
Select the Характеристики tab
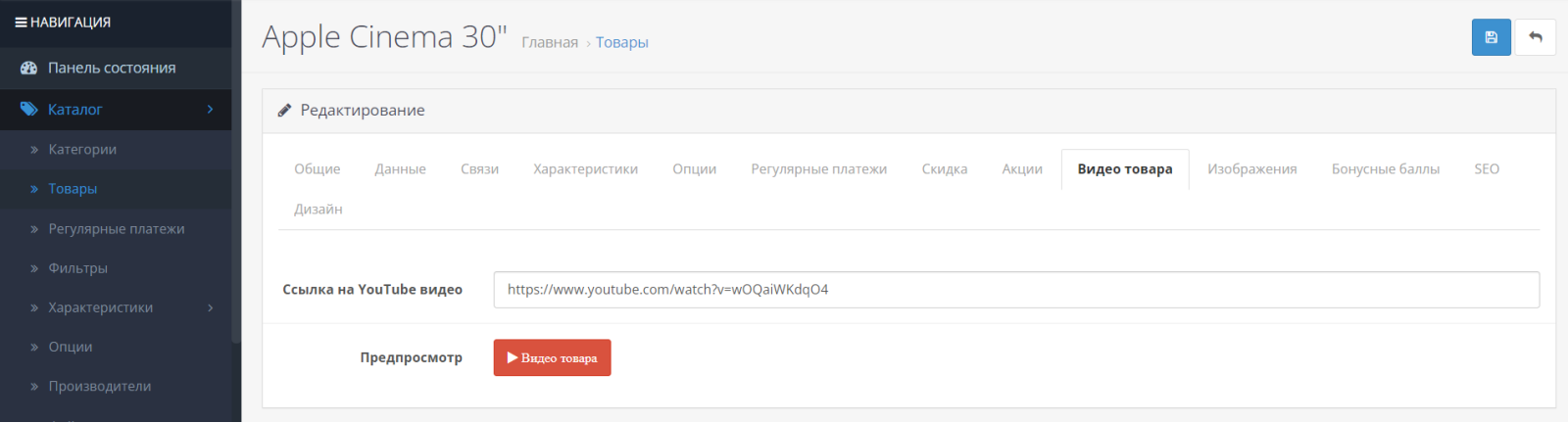point(585,169)
